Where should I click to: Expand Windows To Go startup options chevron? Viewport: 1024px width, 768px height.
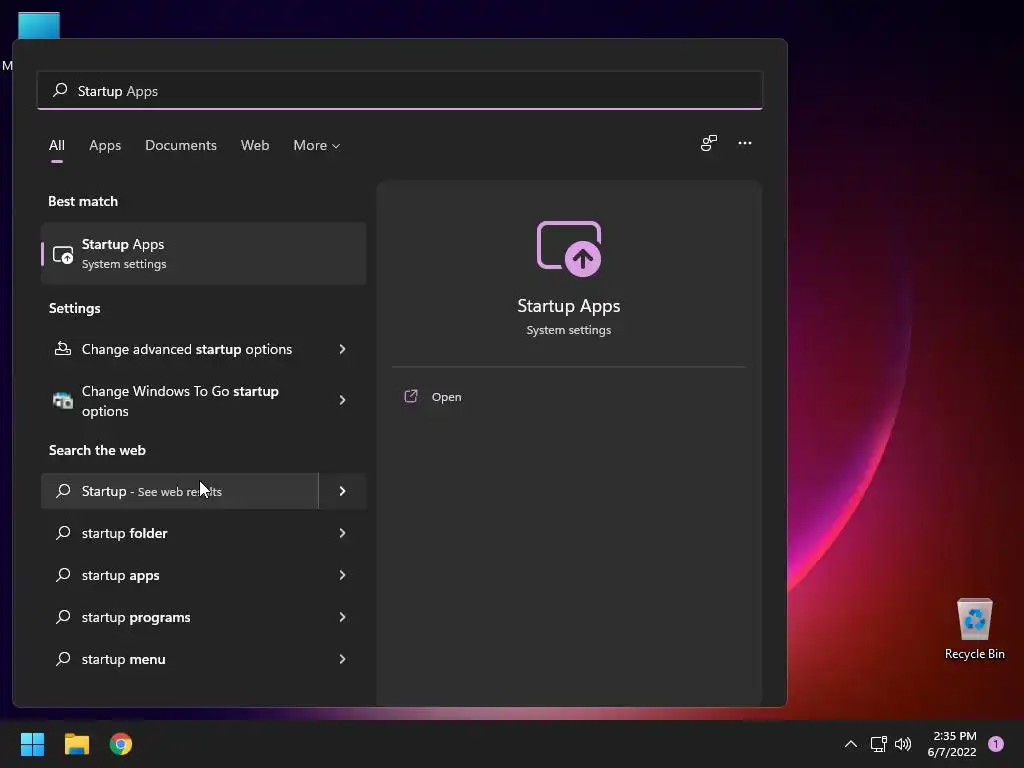342,400
